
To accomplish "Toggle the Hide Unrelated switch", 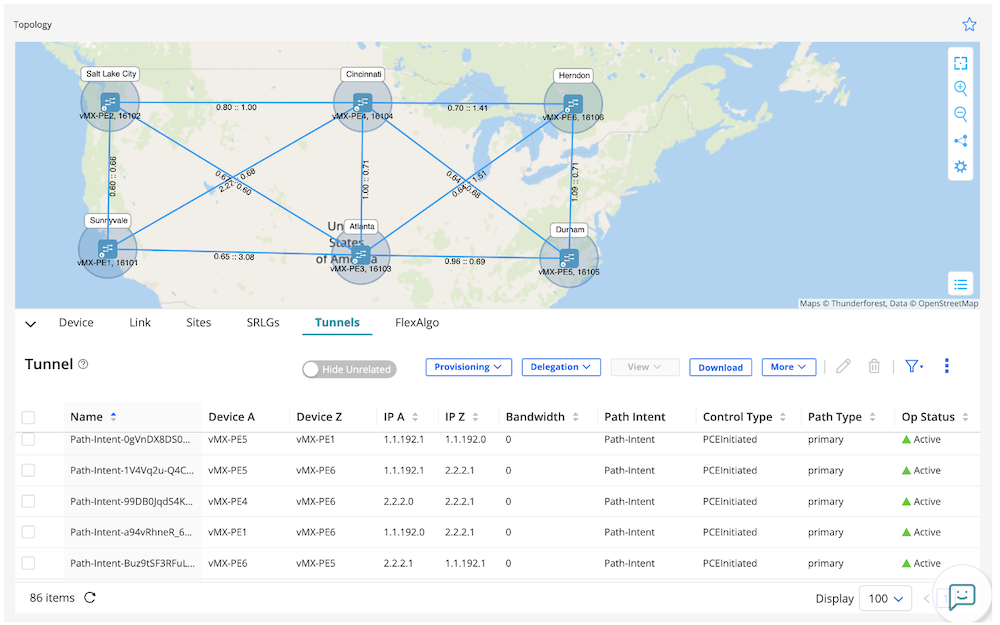I will click(x=349, y=369).
